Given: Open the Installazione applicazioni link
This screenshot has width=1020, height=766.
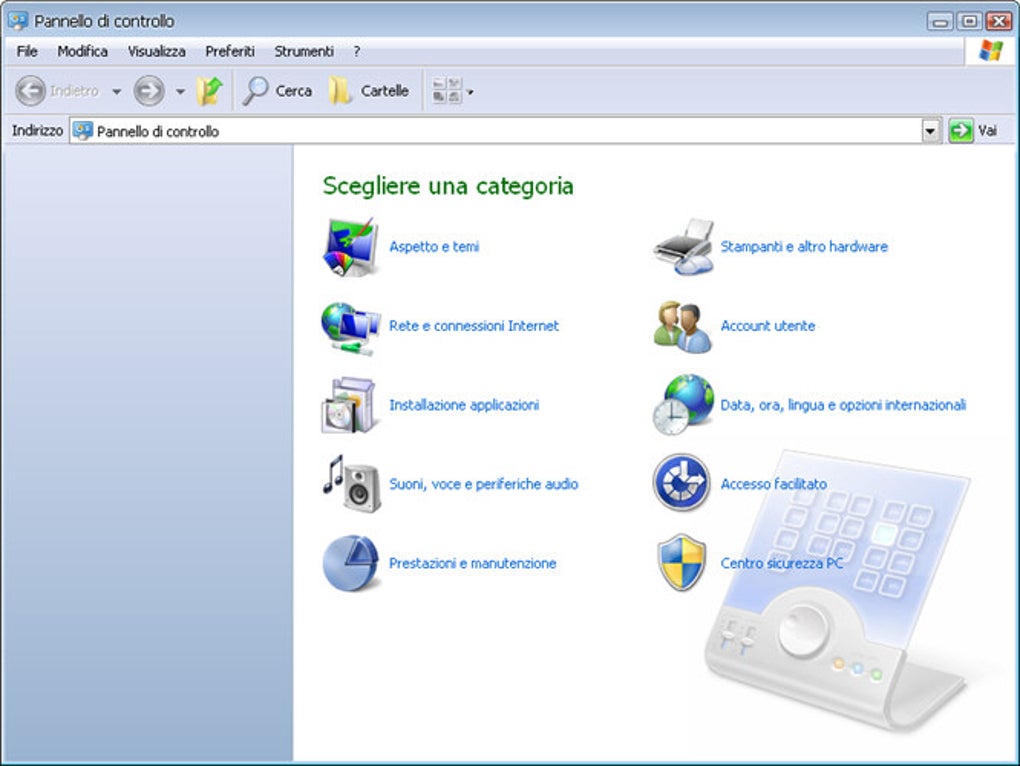Looking at the screenshot, I should (464, 405).
